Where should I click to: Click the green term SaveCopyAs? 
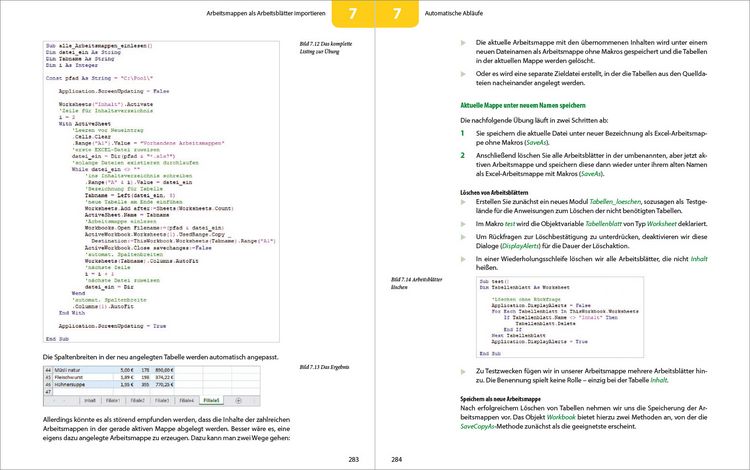pos(478,426)
